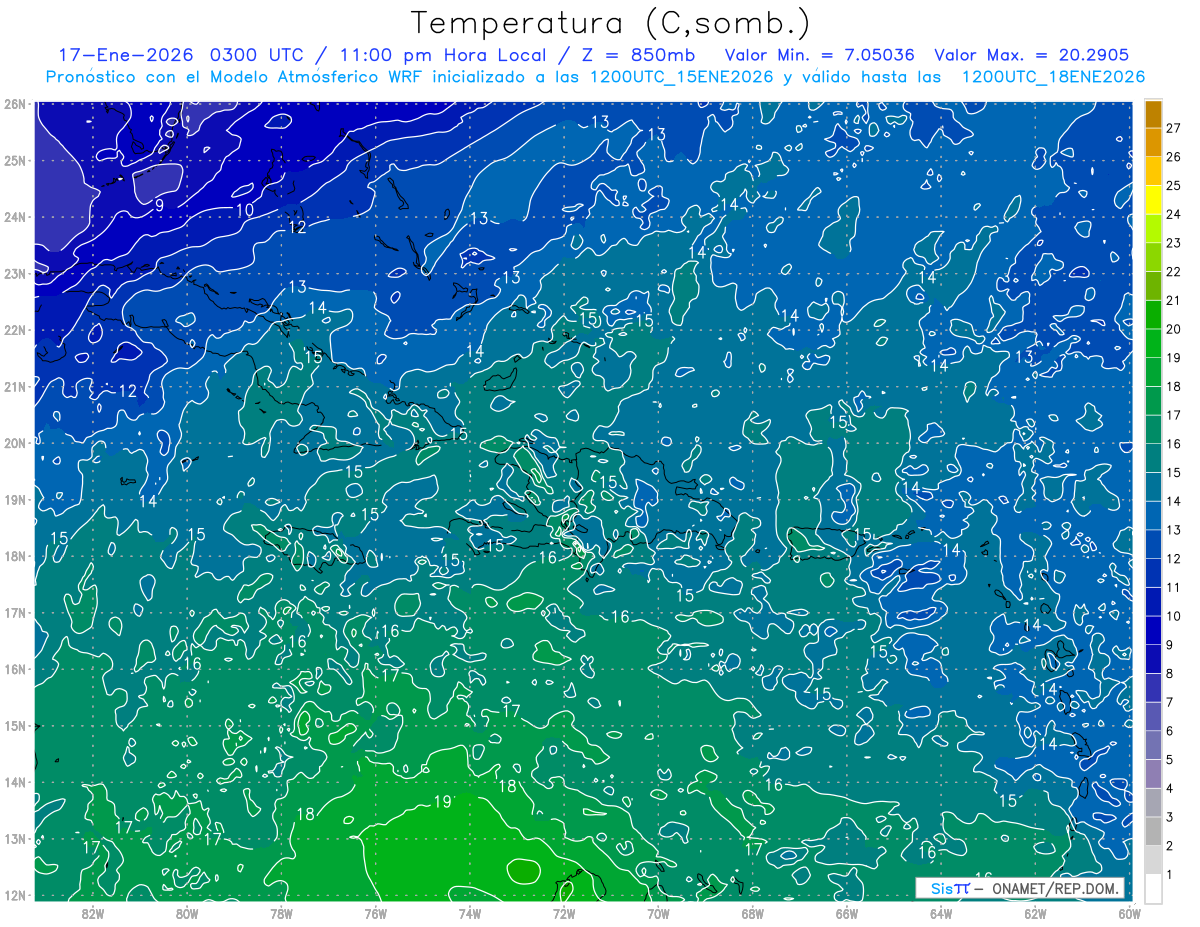Click the '78W' longitude axis label
The height and width of the screenshot is (927, 1200).
point(281,912)
